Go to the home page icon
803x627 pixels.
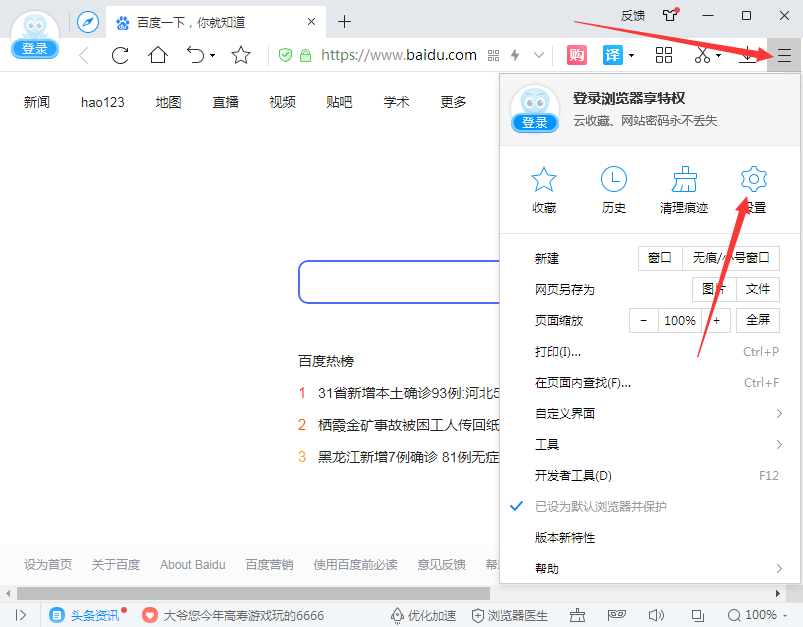tap(158, 54)
